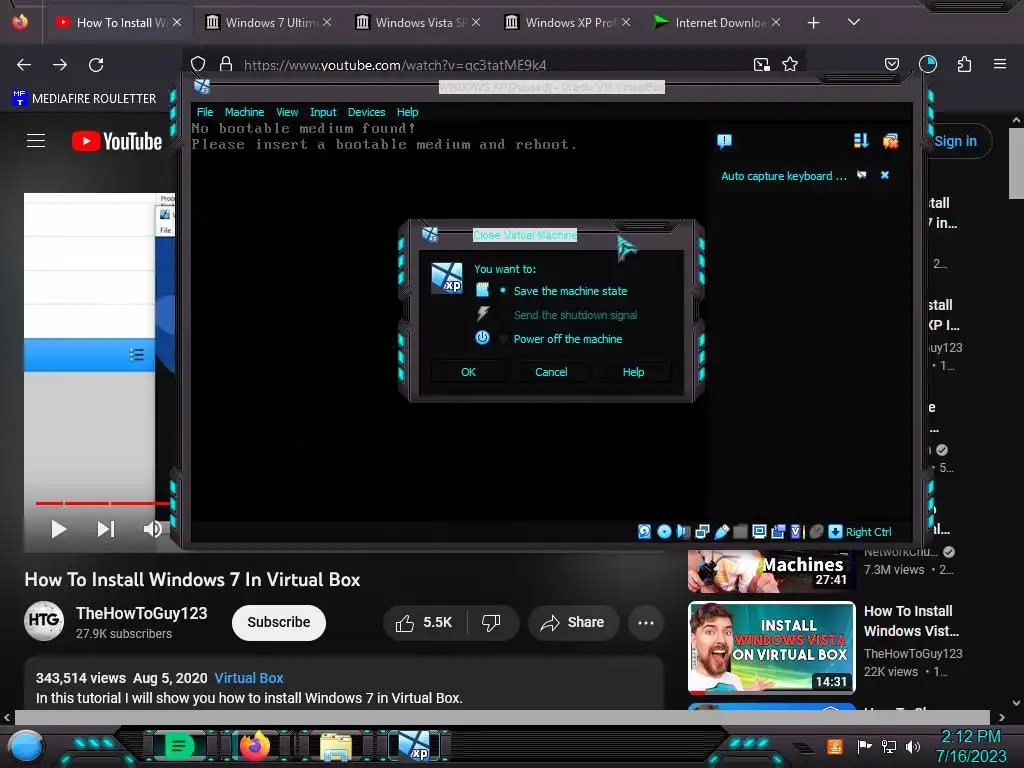This screenshot has height=768, width=1024.
Task: Open Firefox Pocket save icon
Action: point(891,64)
